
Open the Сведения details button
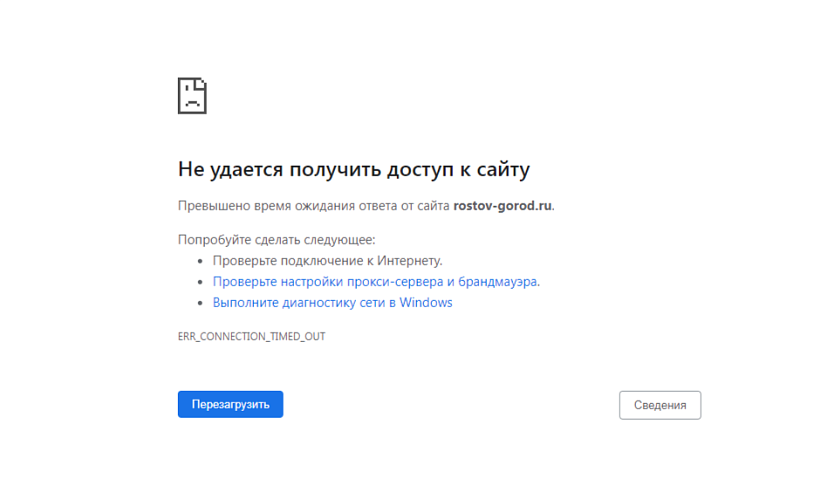[660, 405]
